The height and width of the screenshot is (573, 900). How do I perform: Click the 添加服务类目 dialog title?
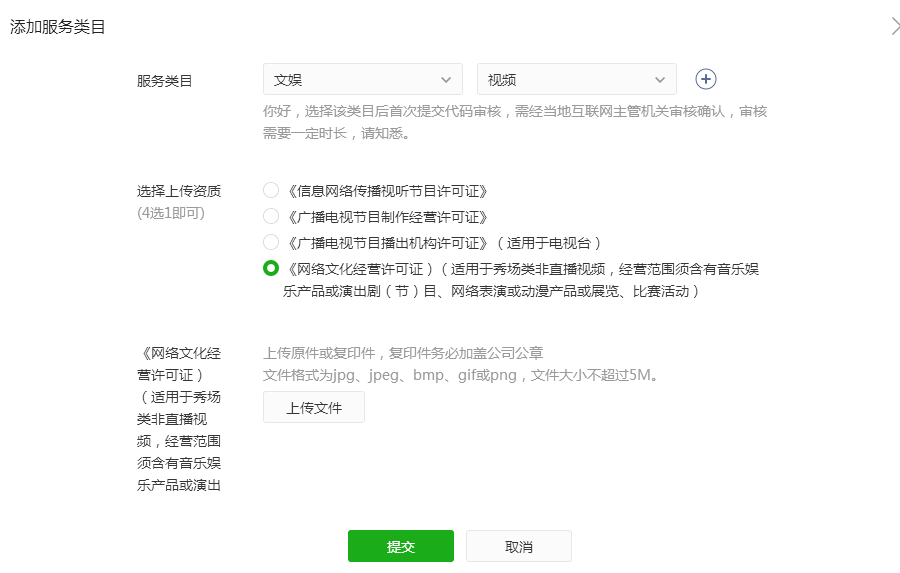click(57, 27)
